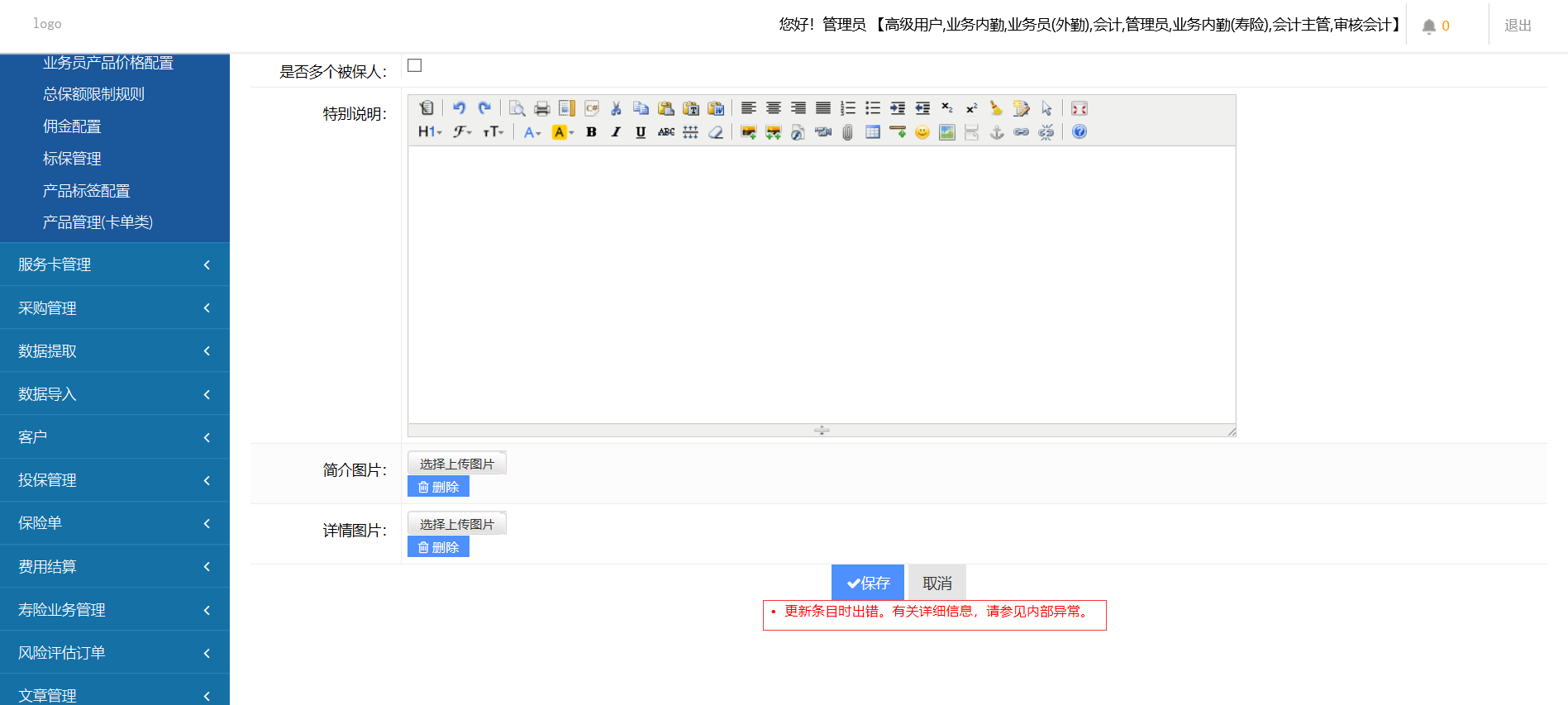Apply bold formatting
This screenshot has height=705, width=1568.
pyautogui.click(x=592, y=132)
